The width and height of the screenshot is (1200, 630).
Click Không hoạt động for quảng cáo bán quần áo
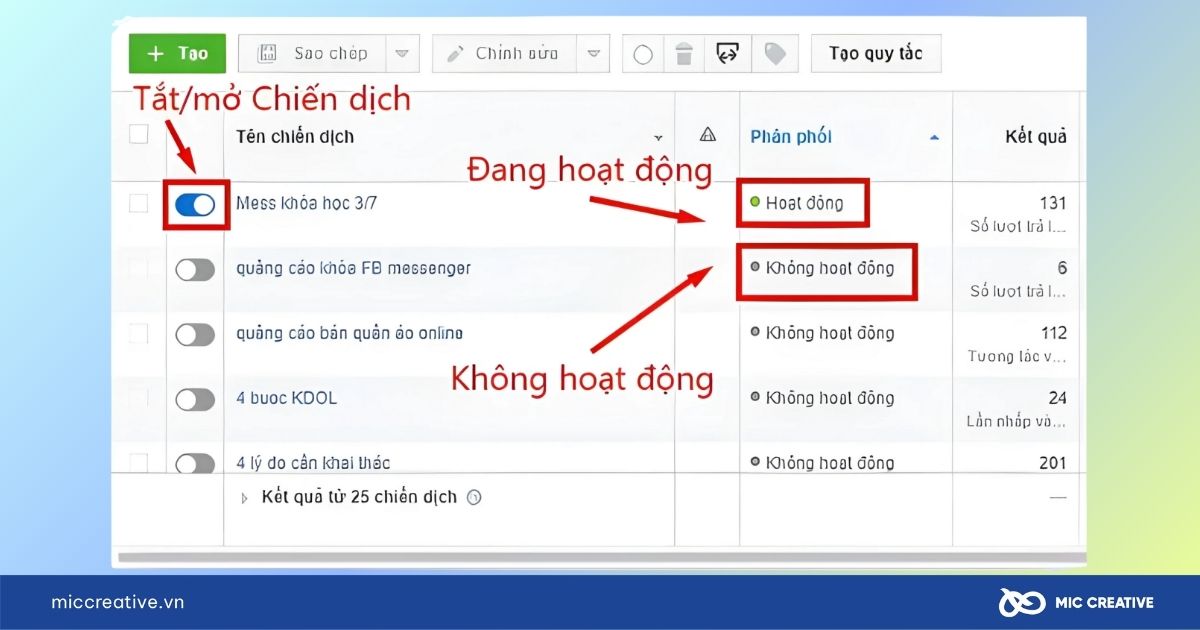(x=822, y=333)
